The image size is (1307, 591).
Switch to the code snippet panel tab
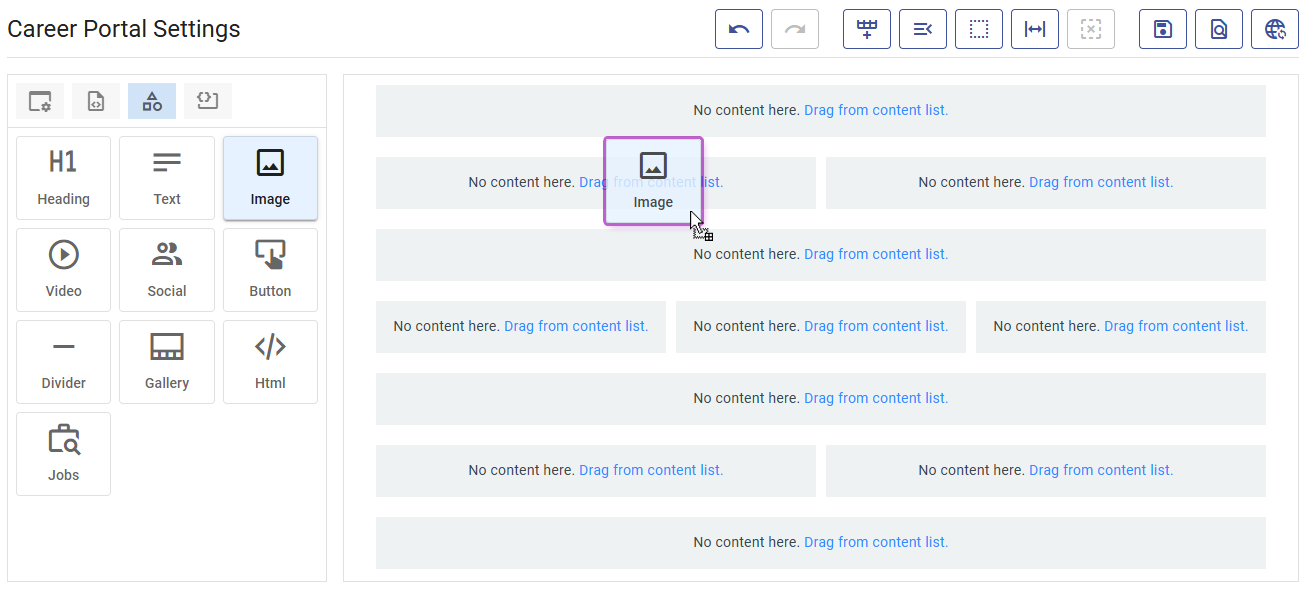(x=207, y=100)
